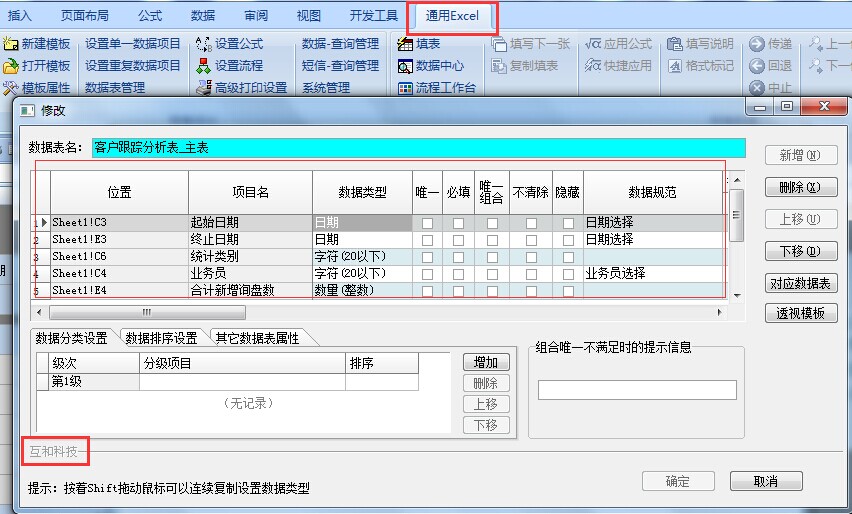Toggle 唯一 checkbox for 起始日期 row
Image resolution: width=852 pixels, height=514 pixels.
pyautogui.click(x=428, y=223)
